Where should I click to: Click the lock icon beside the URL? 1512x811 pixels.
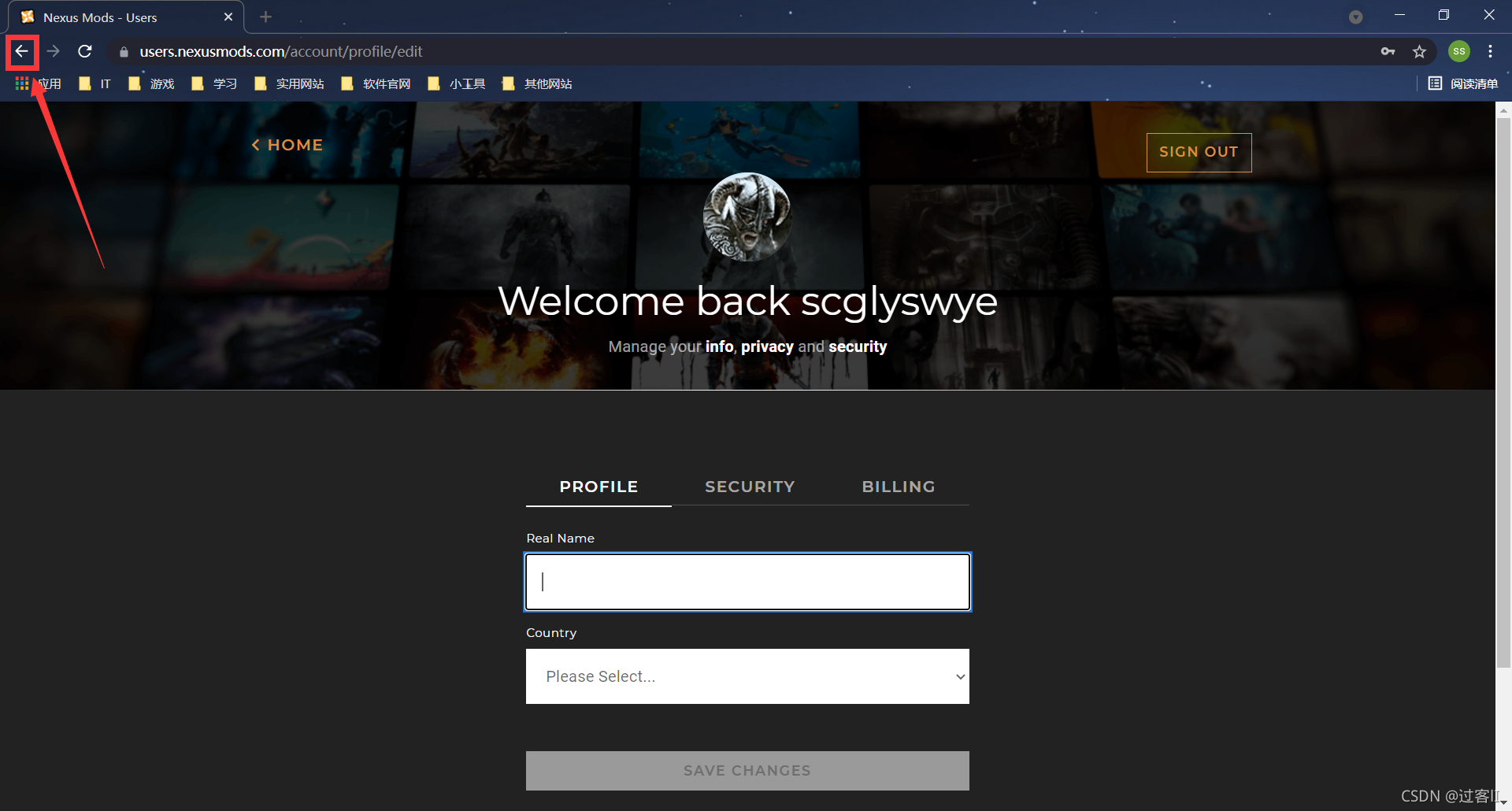coord(124,52)
